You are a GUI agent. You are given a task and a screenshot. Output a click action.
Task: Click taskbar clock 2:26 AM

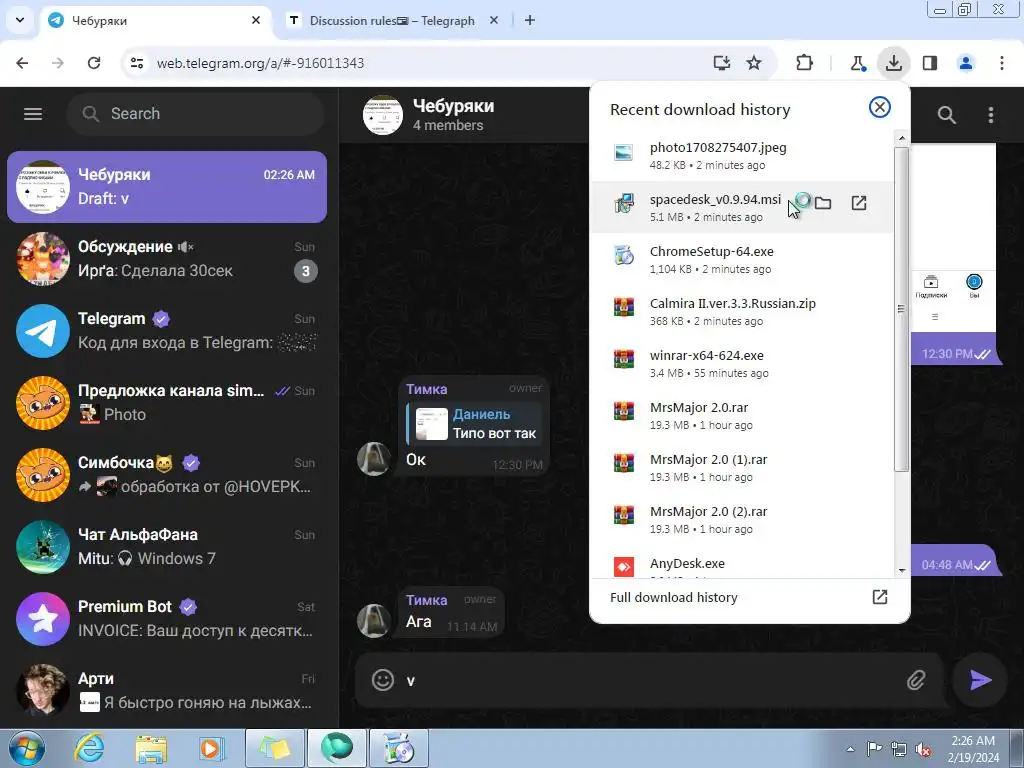click(972, 748)
